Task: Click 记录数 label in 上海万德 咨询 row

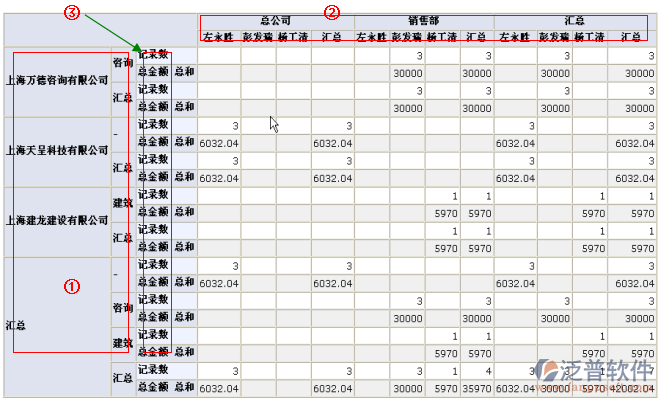Action: click(153, 55)
